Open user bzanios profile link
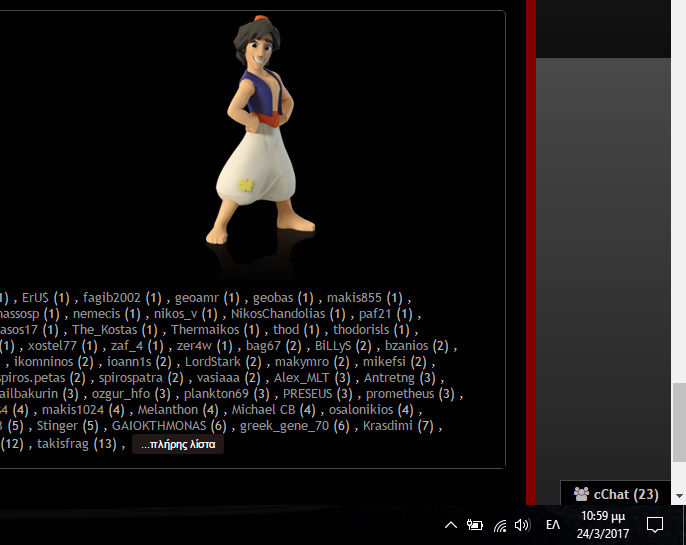Image resolution: width=686 pixels, height=545 pixels. [406, 346]
